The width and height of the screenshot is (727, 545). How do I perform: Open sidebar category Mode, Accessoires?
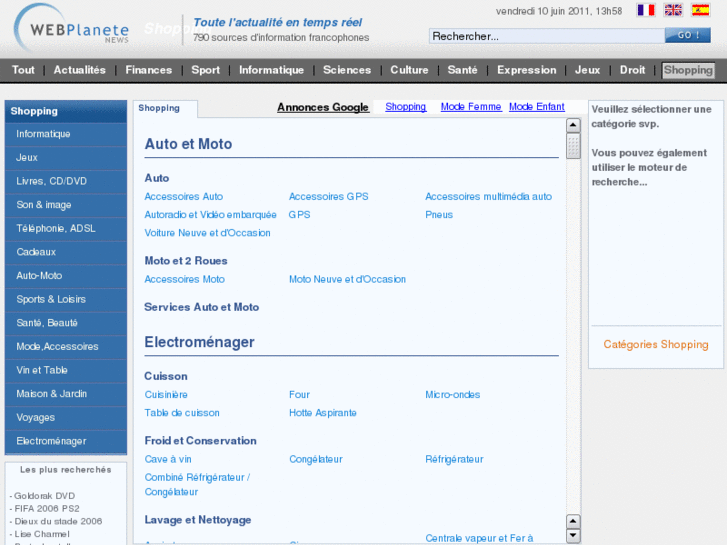point(66,346)
